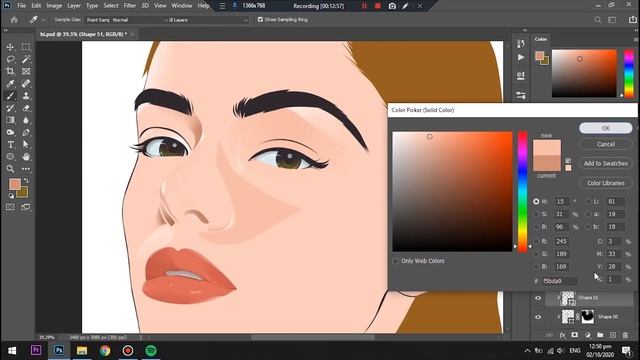Select the Eraser tool
640x360 pixels.
26,108
